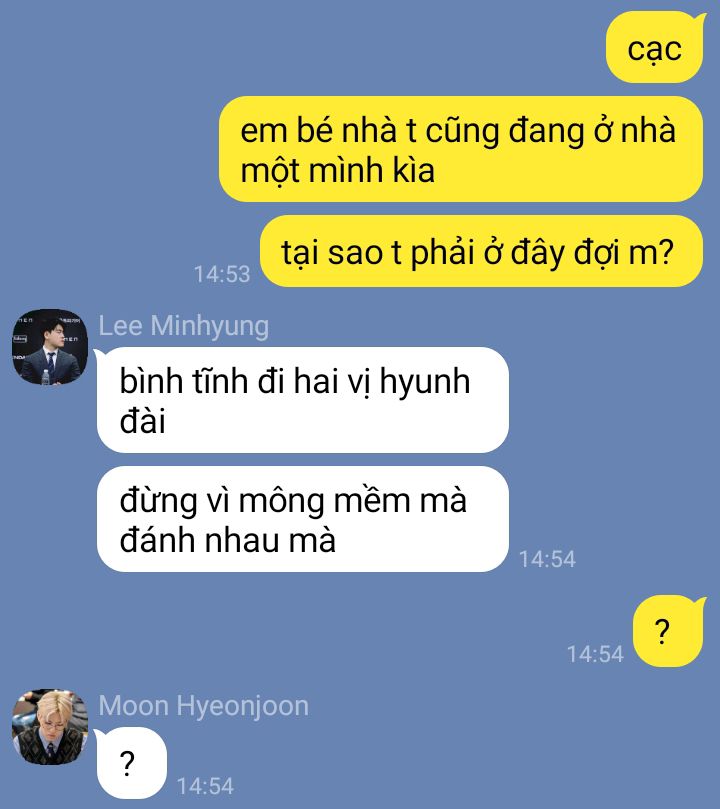Select the yellow 'cạc' message bubble

point(654,47)
